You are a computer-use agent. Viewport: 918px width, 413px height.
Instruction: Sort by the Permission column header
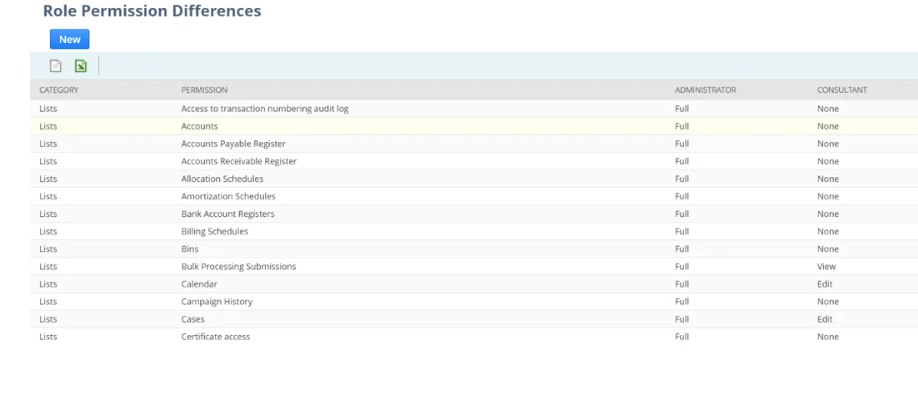pyautogui.click(x=204, y=90)
